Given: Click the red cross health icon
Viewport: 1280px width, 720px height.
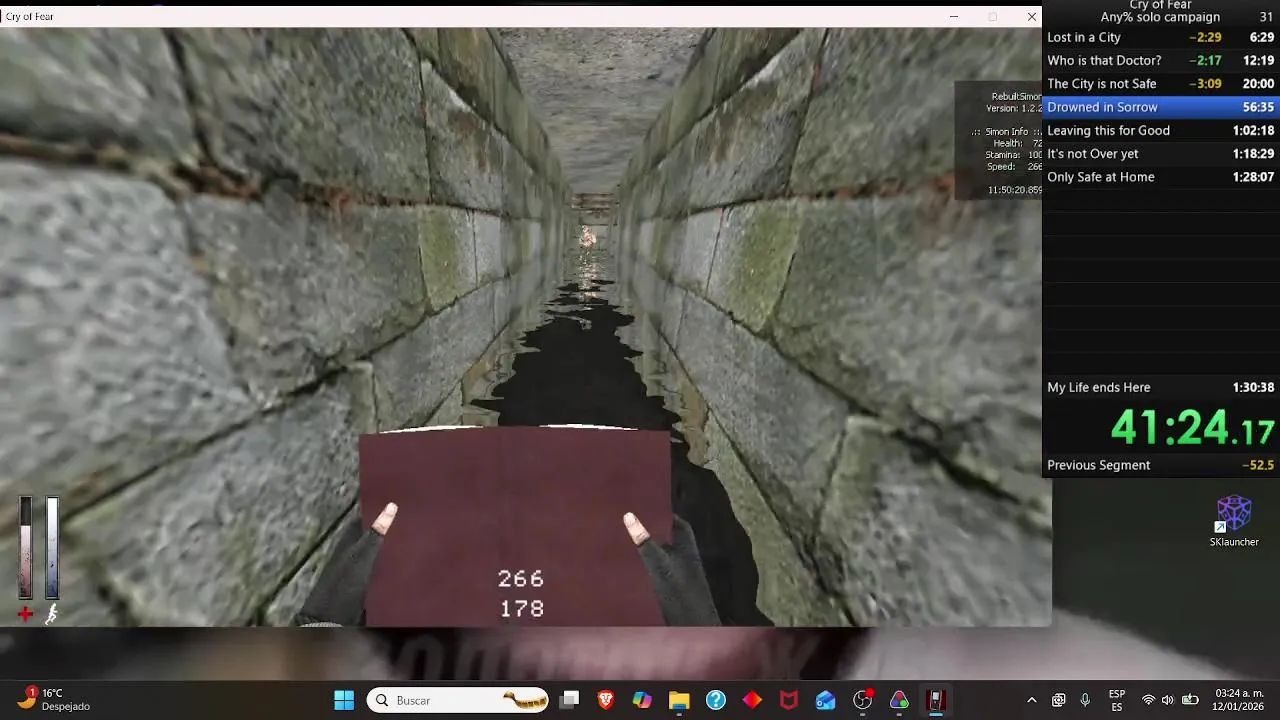Looking at the screenshot, I should 25,614.
